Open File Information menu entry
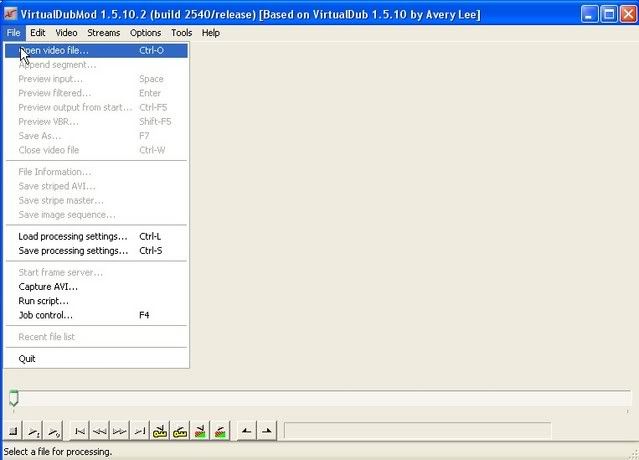This screenshot has width=639, height=460. pos(97,172)
